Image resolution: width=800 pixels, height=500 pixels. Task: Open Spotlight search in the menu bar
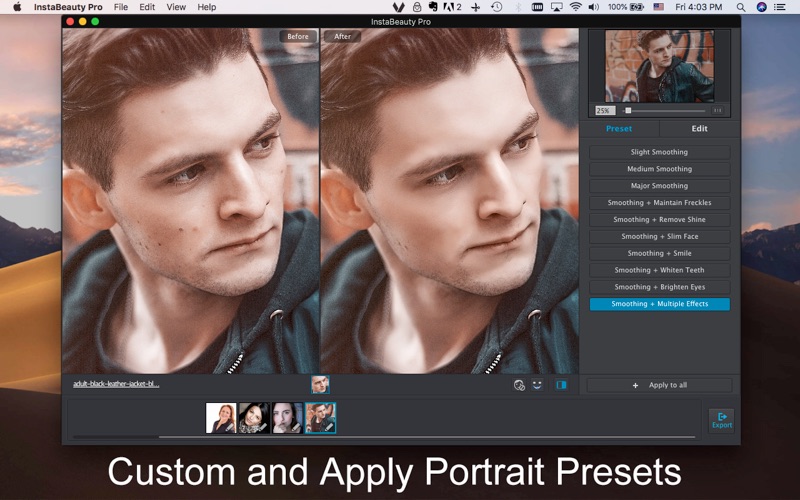point(741,7)
